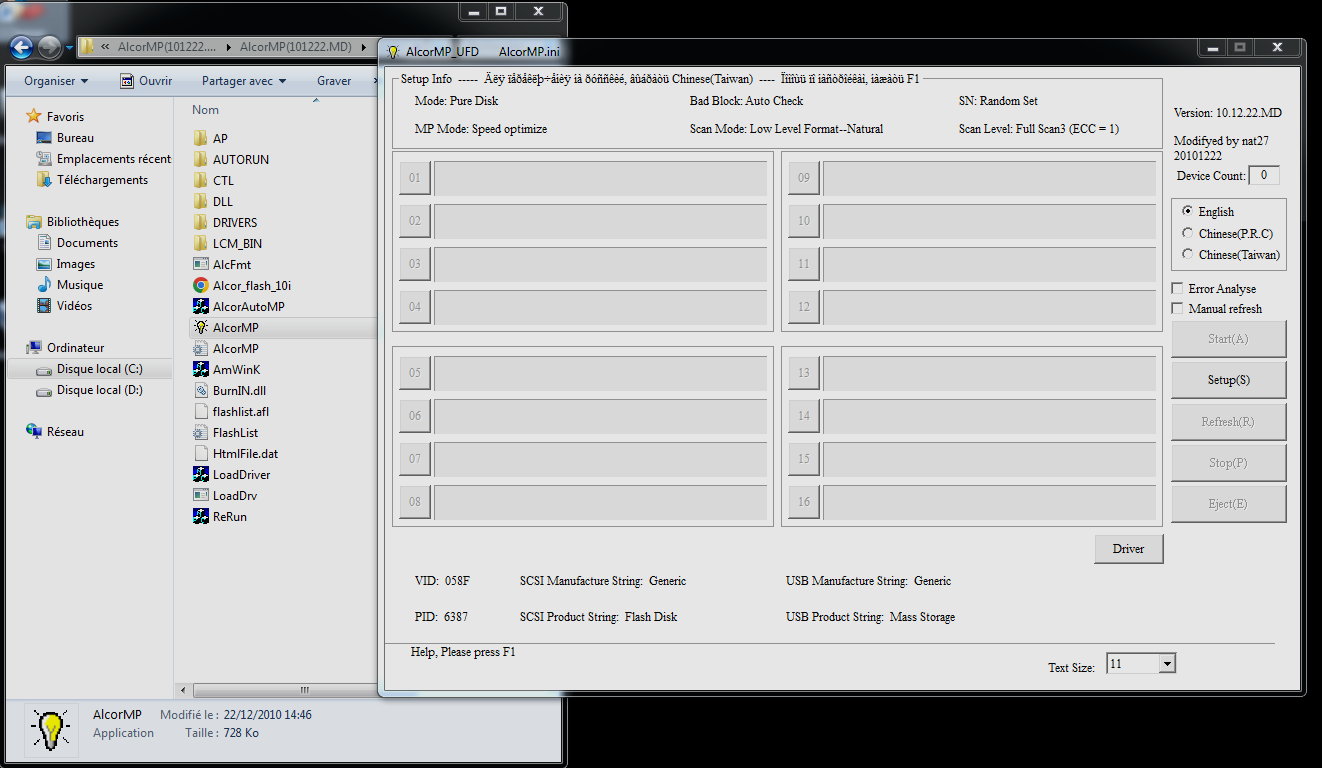
Task: Open Téléchargements in the navigation pane
Action: 102,179
